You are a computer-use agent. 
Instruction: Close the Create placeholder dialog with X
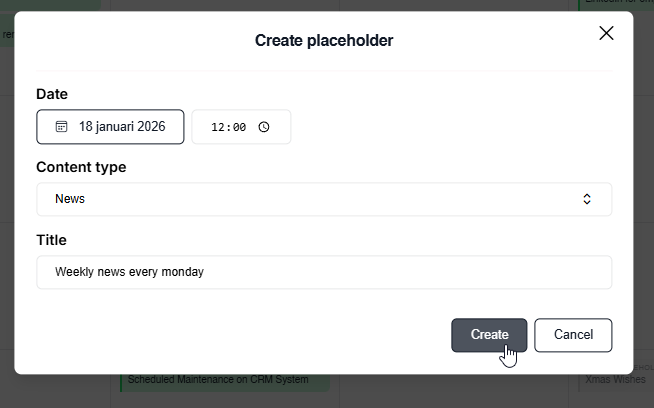pos(606,33)
